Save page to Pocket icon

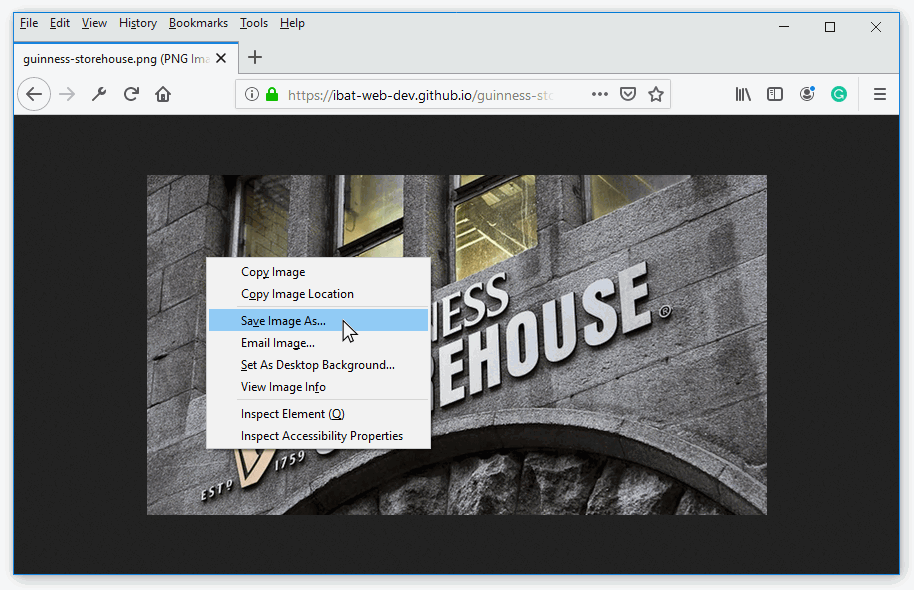click(x=628, y=94)
